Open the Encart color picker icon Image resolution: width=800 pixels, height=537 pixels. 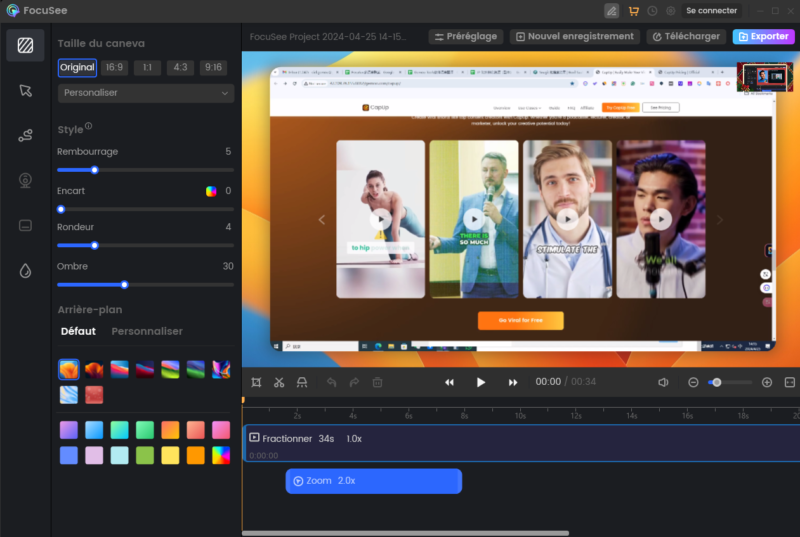[211, 191]
